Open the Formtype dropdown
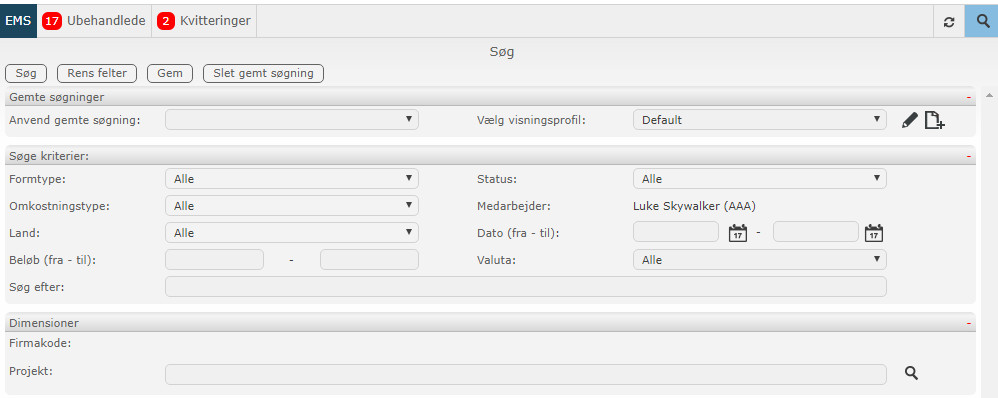The height and width of the screenshot is (398, 998). click(292, 179)
